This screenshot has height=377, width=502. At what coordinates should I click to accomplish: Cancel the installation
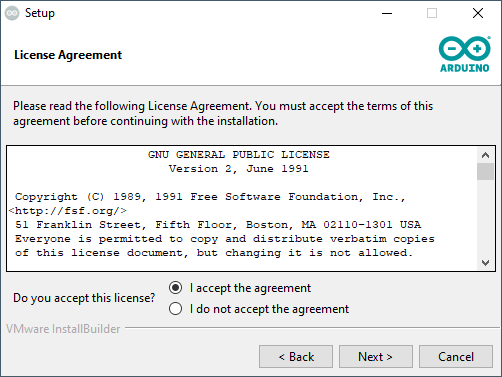click(x=456, y=357)
